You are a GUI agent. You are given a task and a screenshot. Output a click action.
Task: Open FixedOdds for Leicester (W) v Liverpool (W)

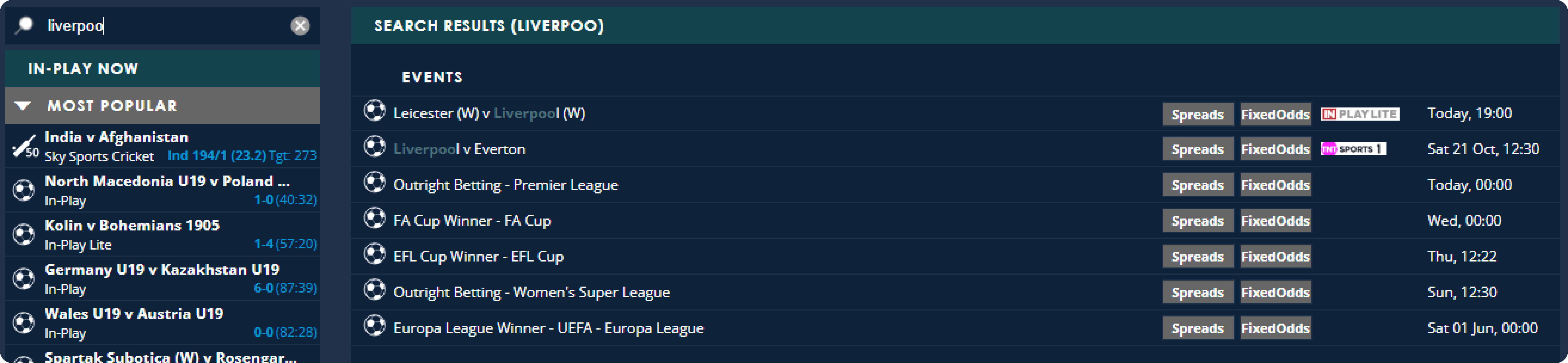click(1275, 114)
